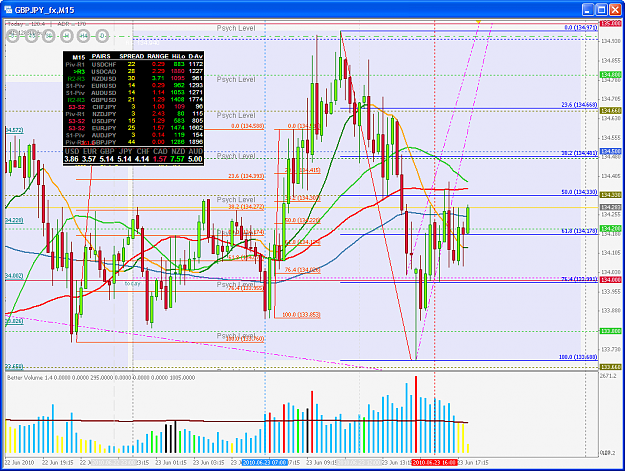Click the D-Av column header

[x=196, y=56]
